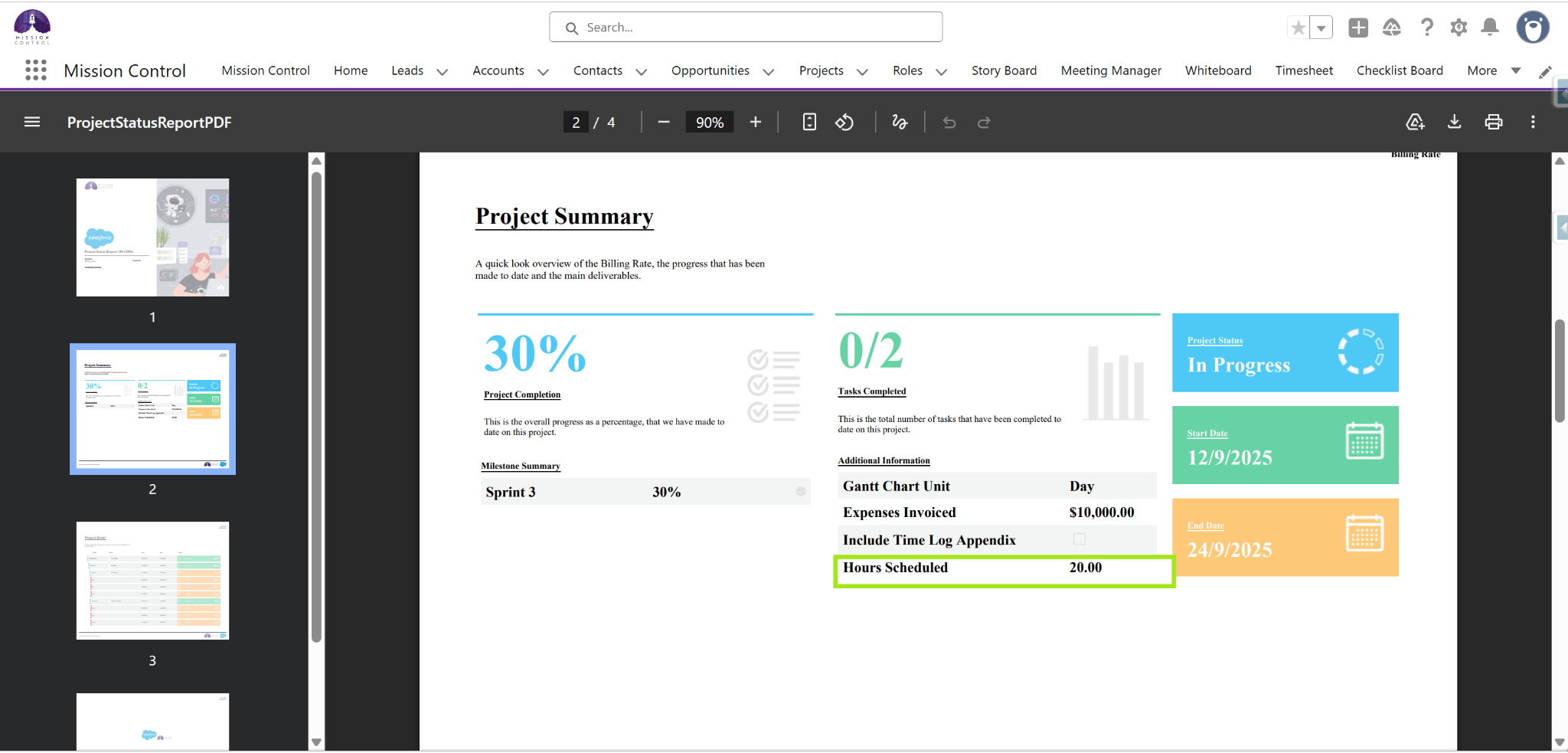Toggle the PDF sidebar menu icon
Image resolution: width=1568 pixels, height=753 pixels.
tap(32, 122)
